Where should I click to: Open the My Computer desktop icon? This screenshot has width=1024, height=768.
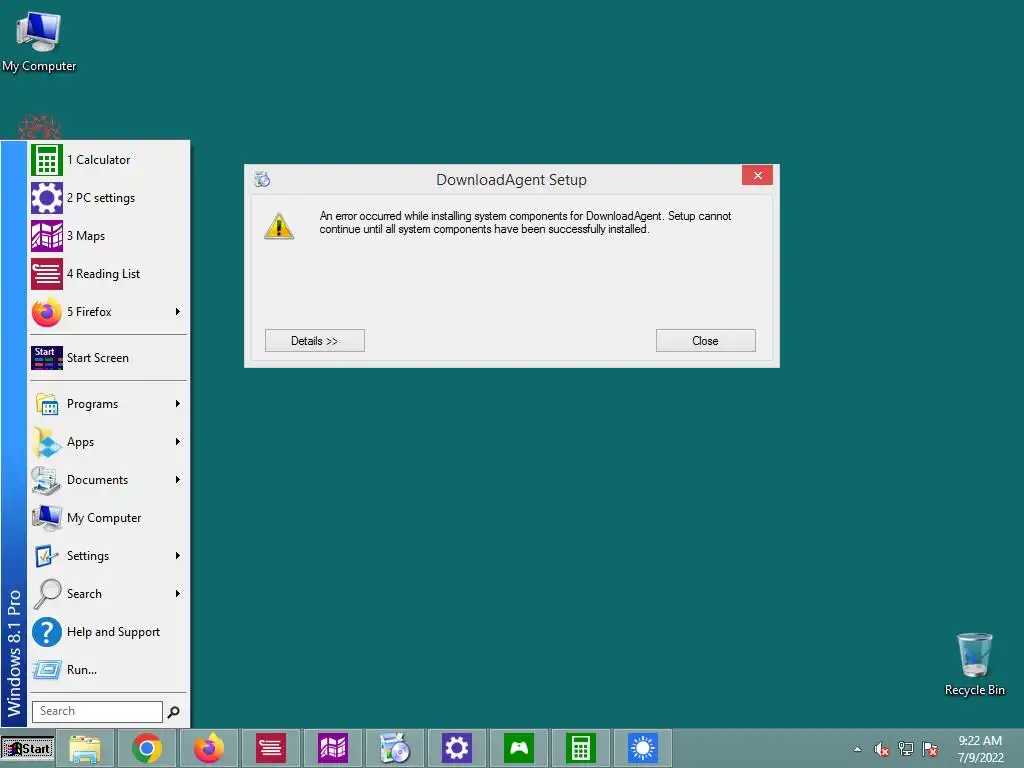coord(39,41)
